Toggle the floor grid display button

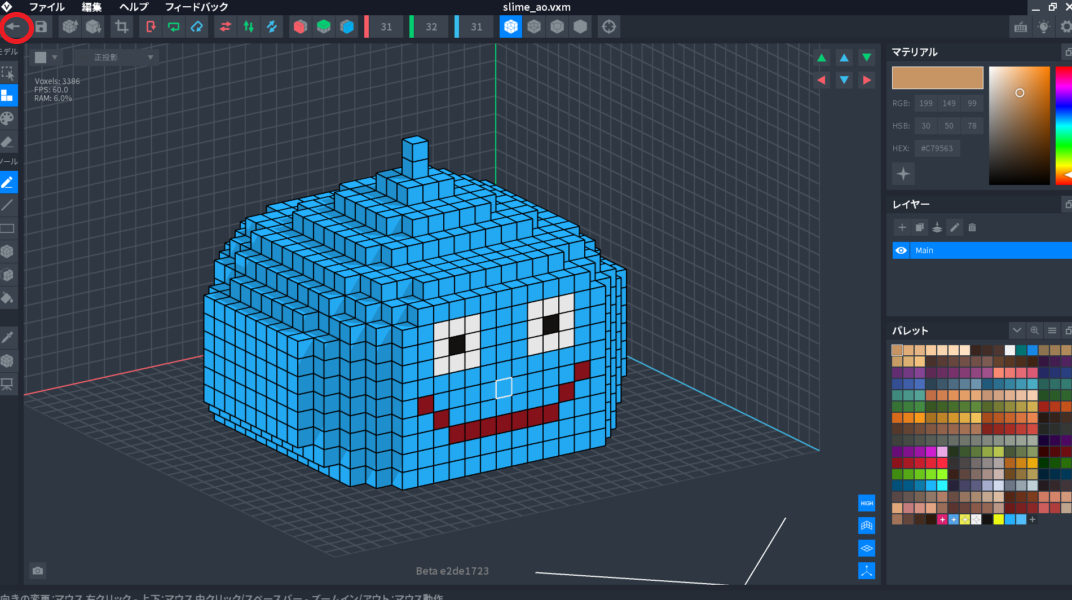[866, 548]
